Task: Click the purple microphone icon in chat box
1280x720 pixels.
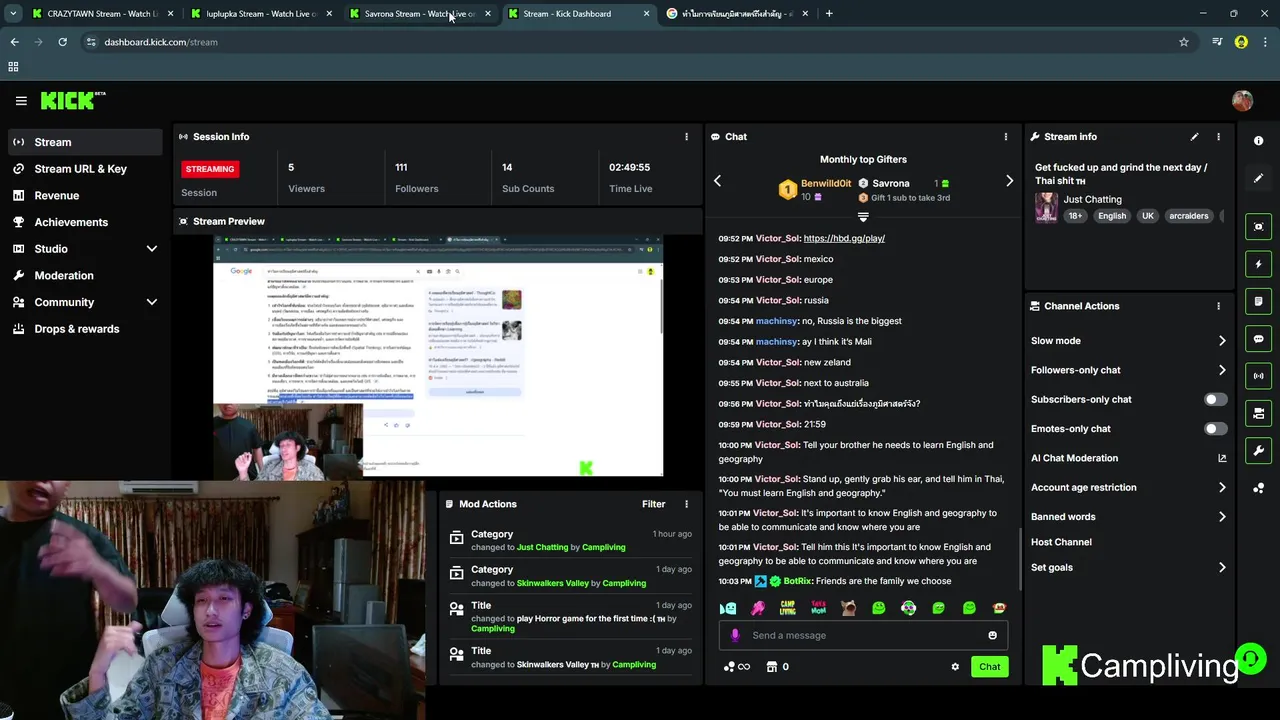Action: (735, 635)
